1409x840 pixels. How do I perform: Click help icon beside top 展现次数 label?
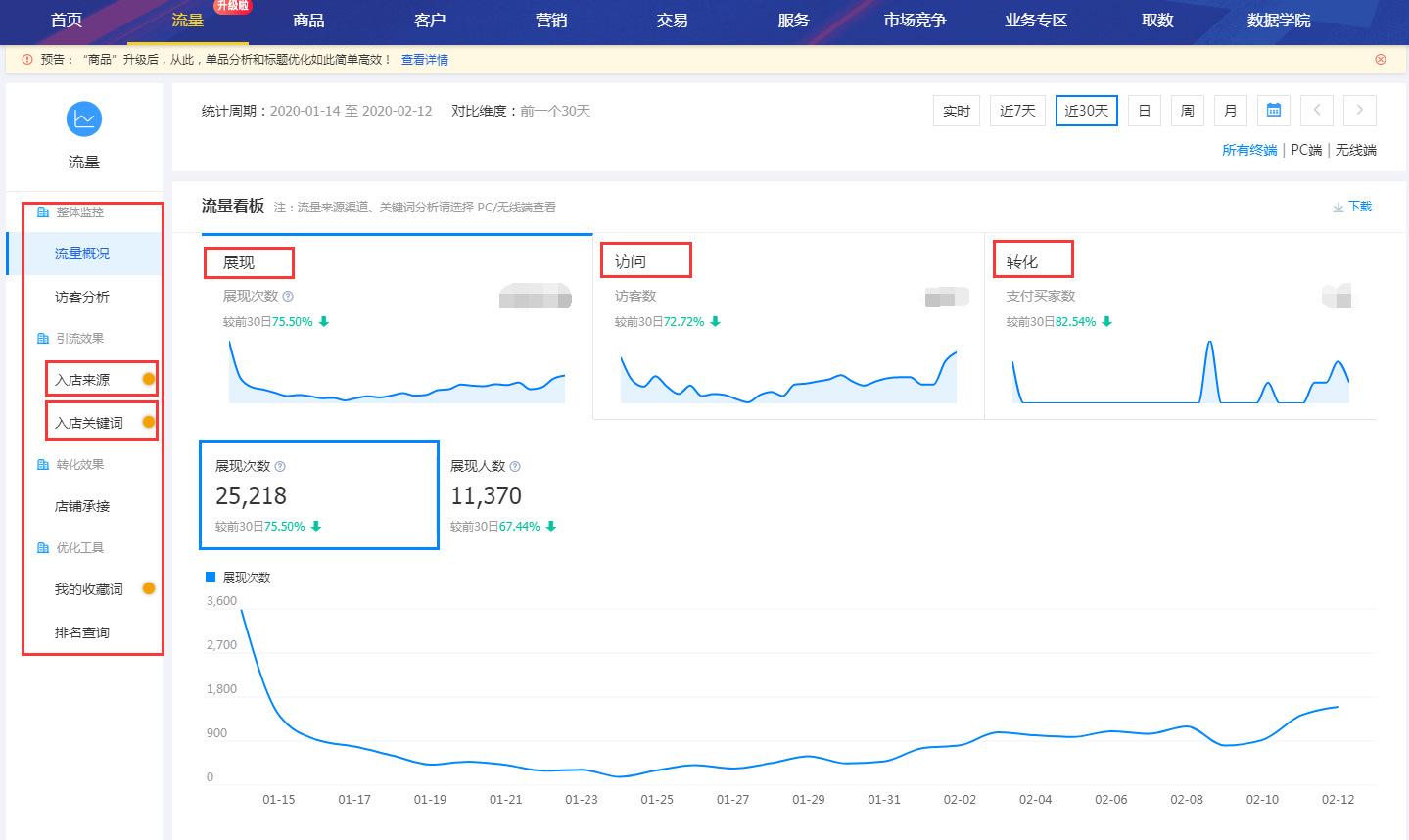(x=288, y=296)
